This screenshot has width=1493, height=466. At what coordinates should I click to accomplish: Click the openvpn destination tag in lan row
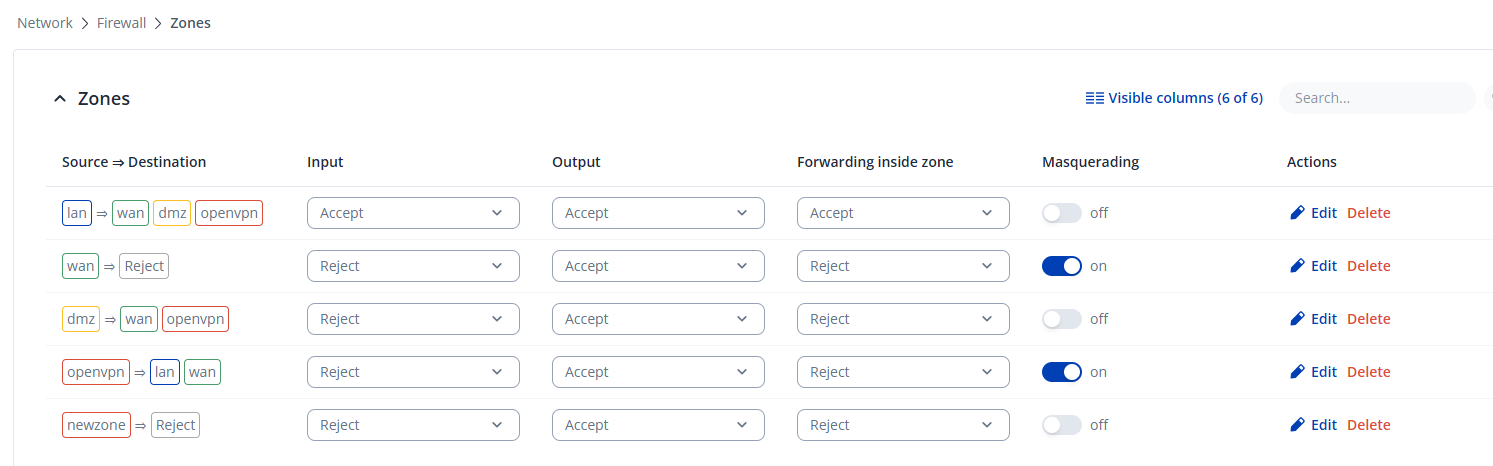[229, 213]
